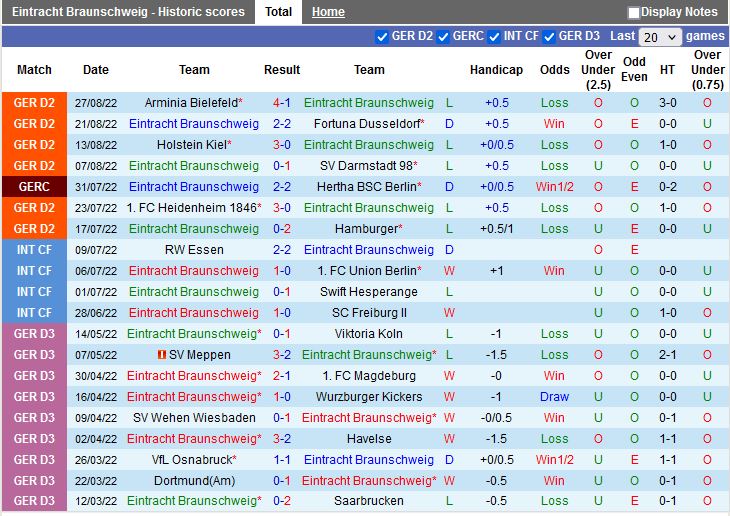This screenshot has height=516, width=730.
Task: Click 1. FC Heidenheim 1846 team name
Action: (x=191, y=208)
